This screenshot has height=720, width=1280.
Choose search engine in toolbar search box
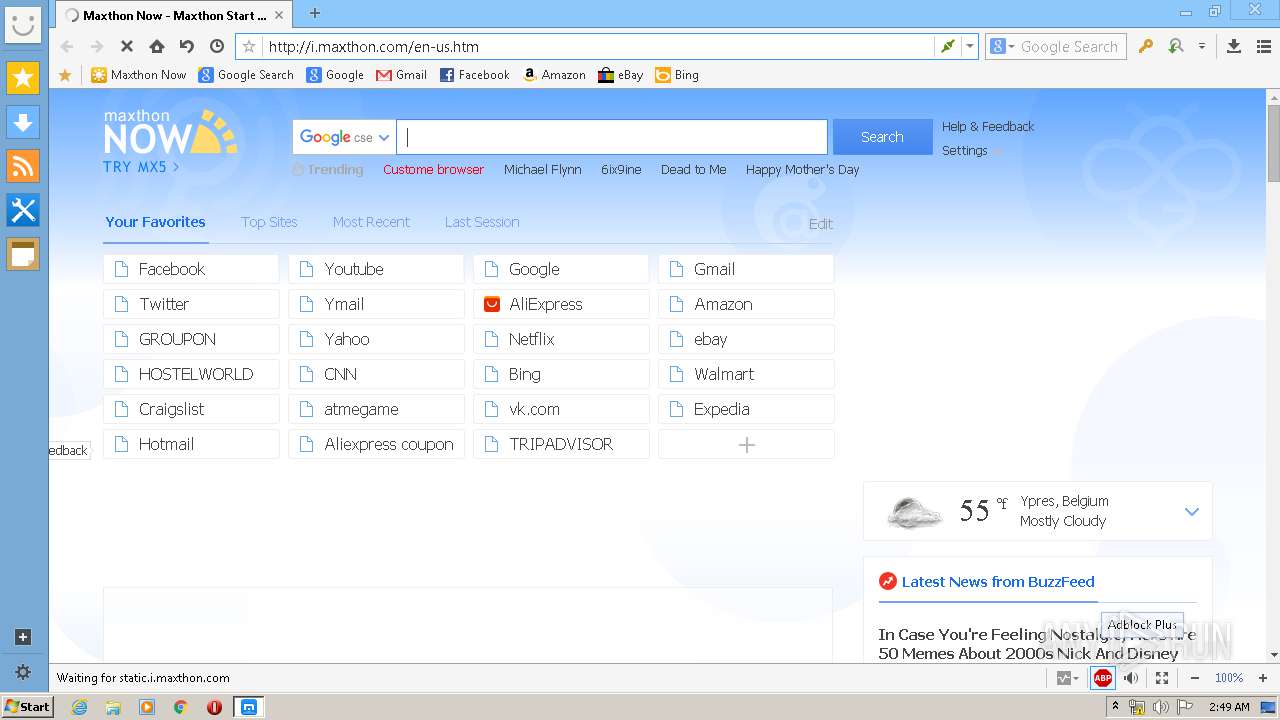pos(1002,46)
